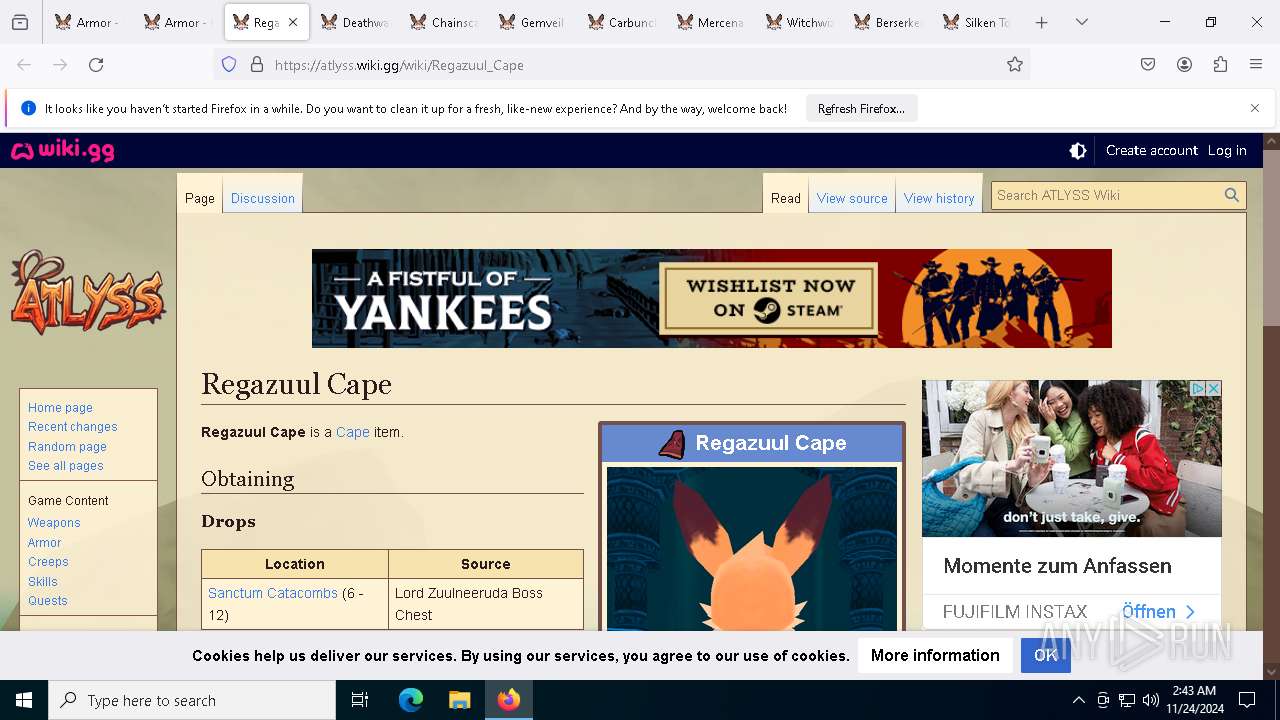1280x720 pixels.
Task: Open Windows Start menu
Action: 24,700
